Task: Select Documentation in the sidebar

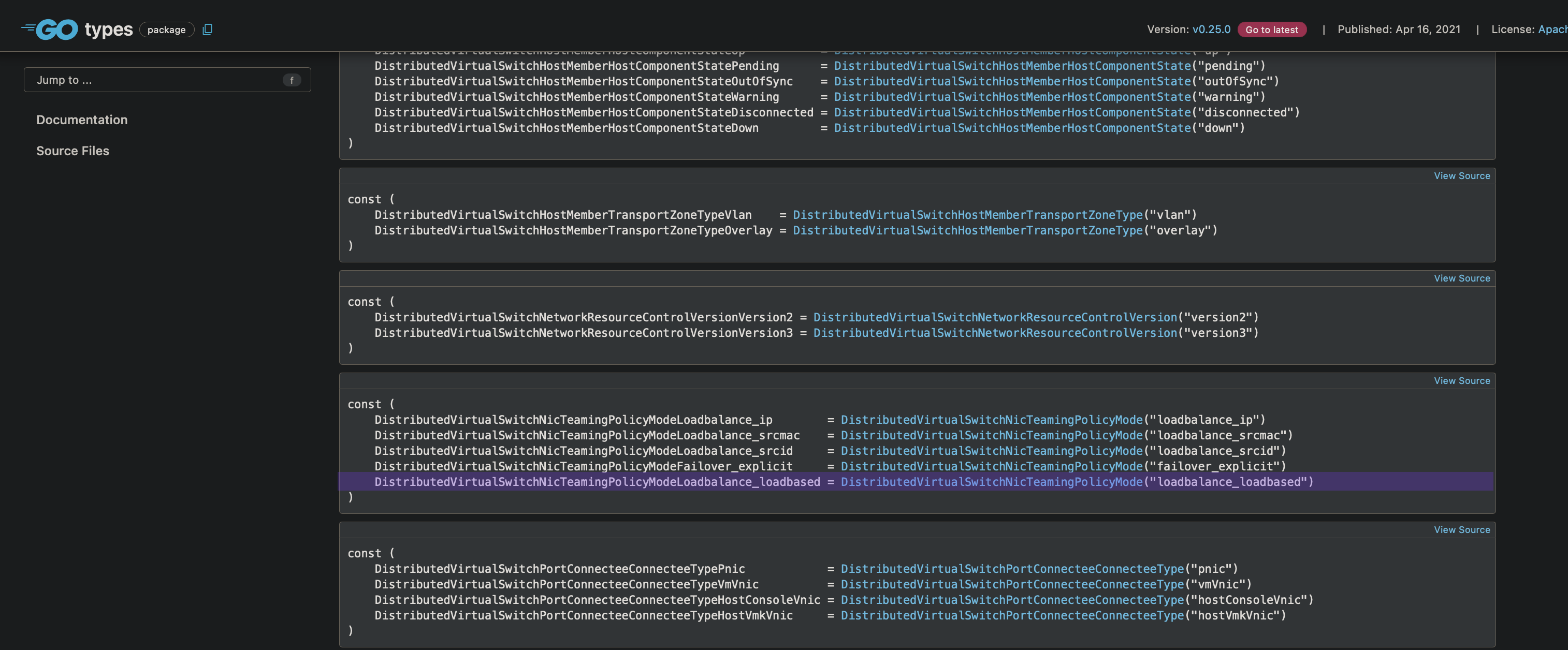Action: click(82, 120)
